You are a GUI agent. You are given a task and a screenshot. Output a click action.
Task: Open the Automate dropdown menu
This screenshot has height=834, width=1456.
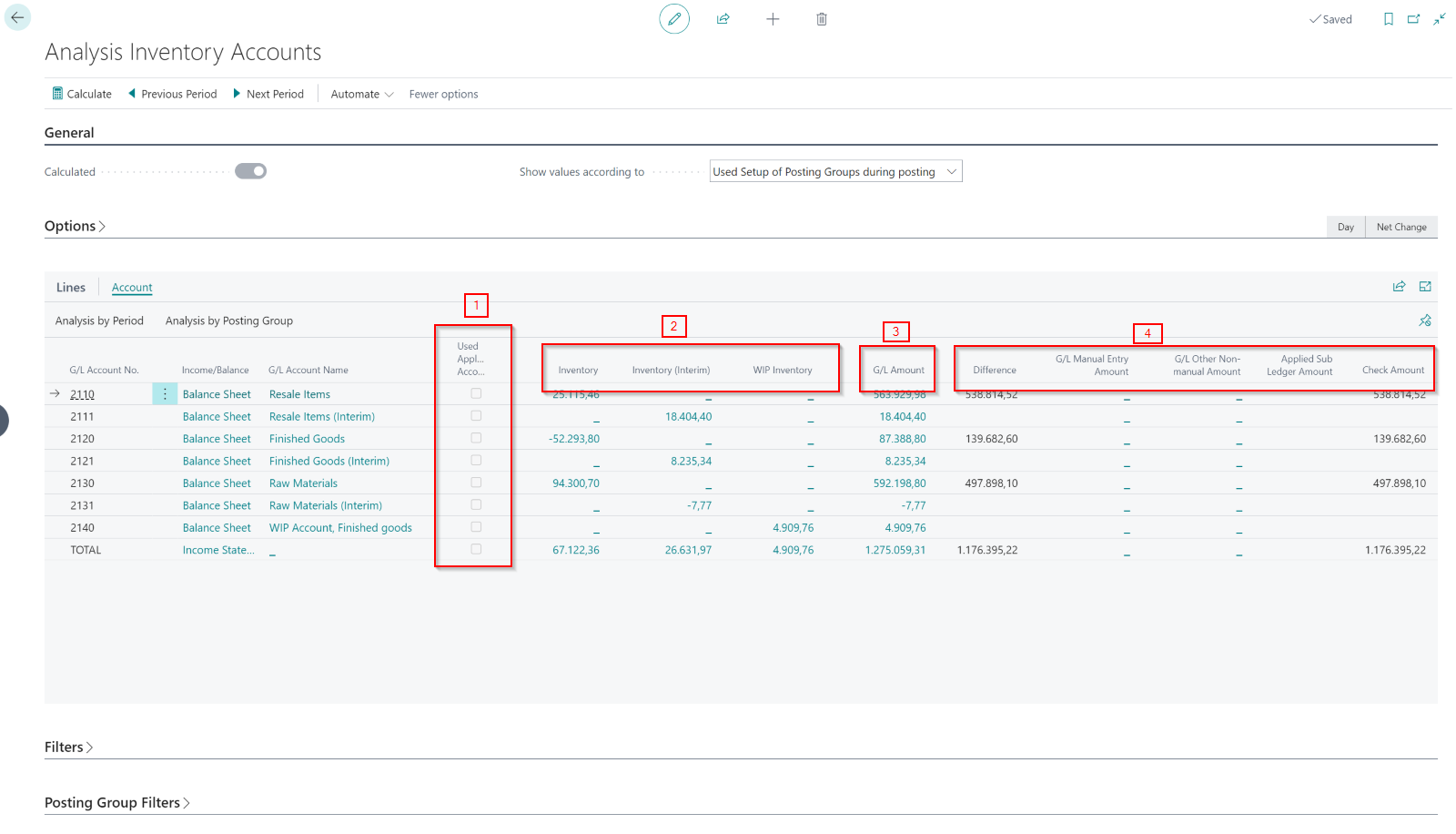coord(362,94)
